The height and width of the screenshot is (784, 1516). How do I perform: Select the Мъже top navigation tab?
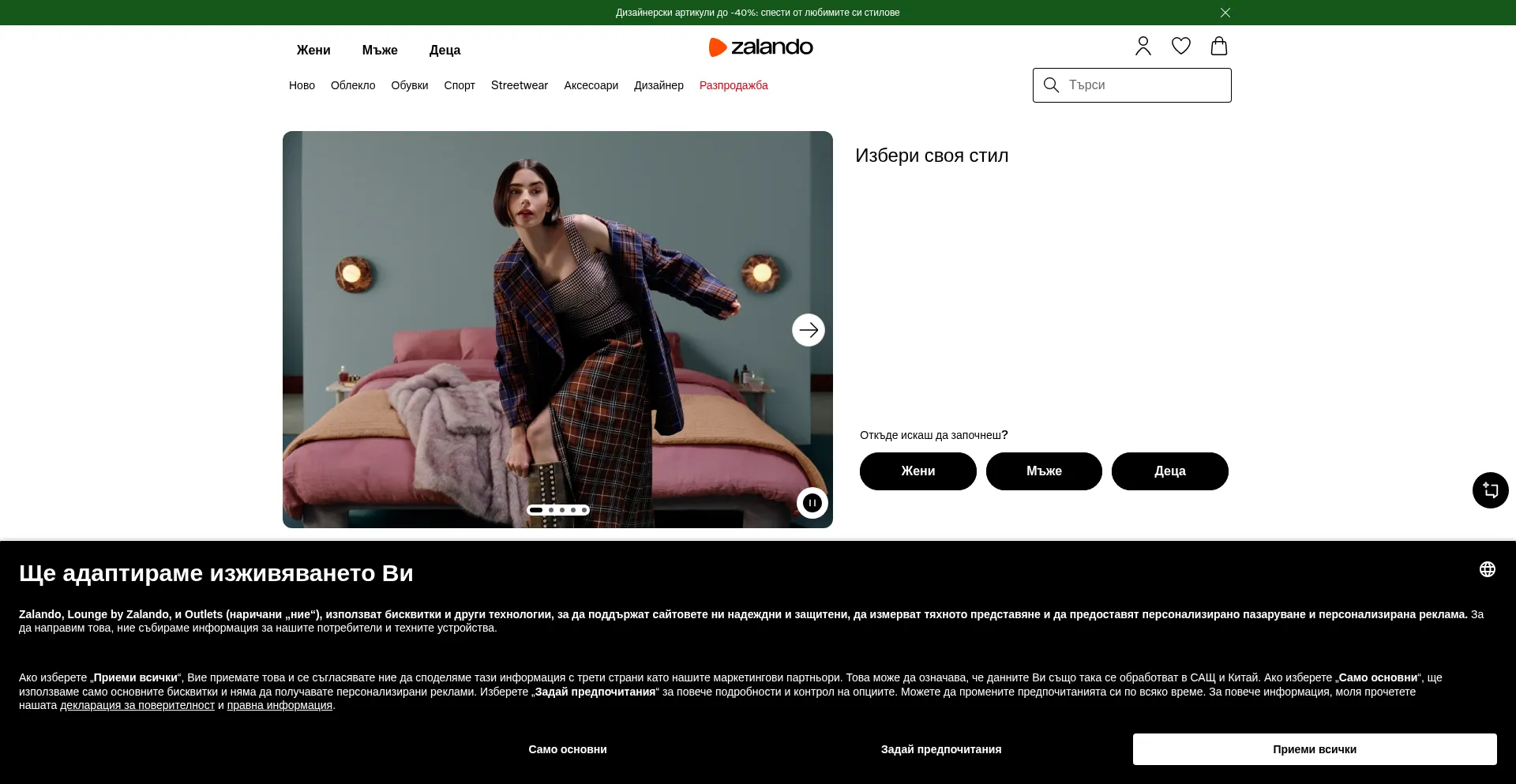[x=380, y=50]
